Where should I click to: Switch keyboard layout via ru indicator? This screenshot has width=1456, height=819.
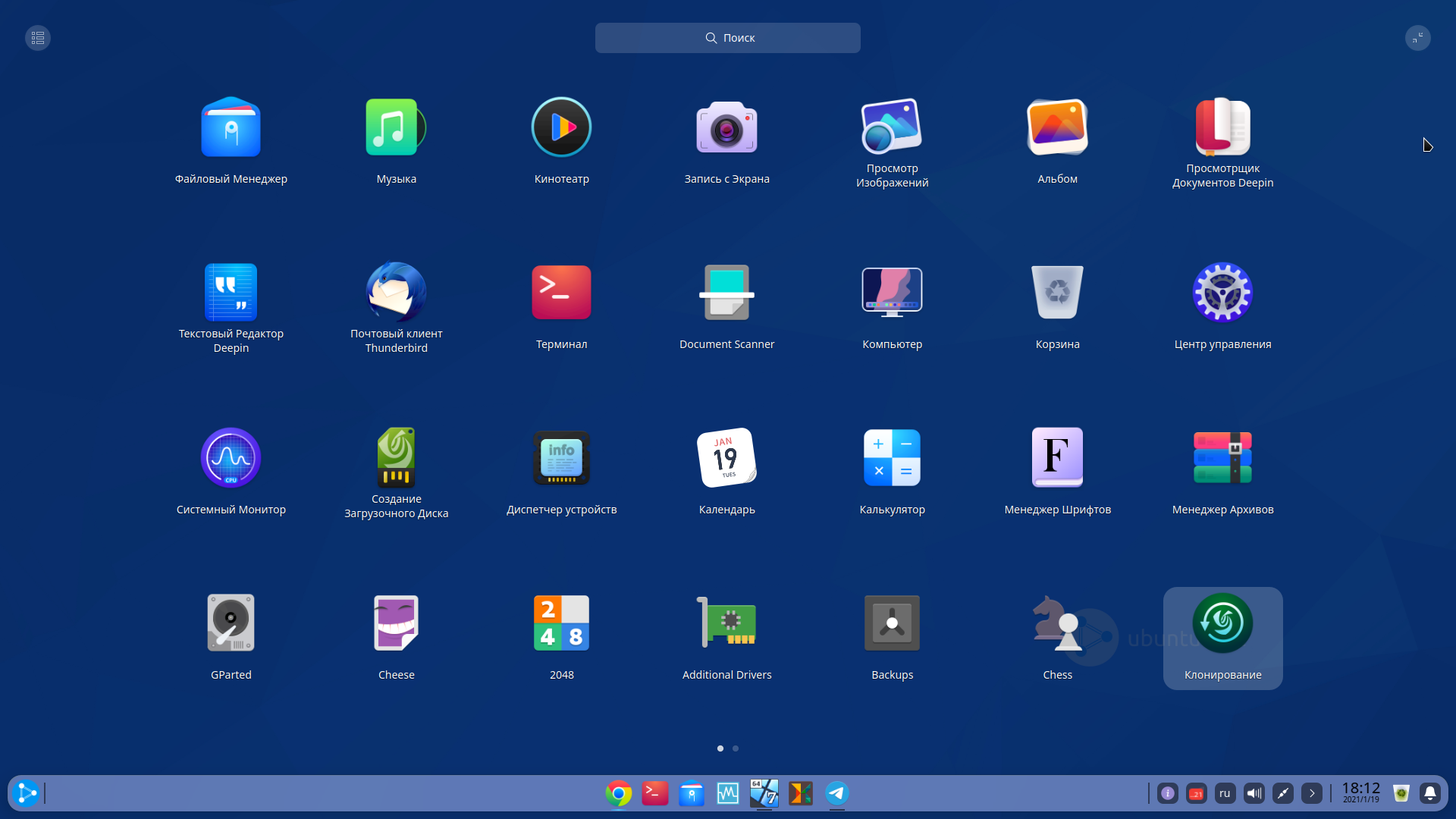click(1225, 793)
